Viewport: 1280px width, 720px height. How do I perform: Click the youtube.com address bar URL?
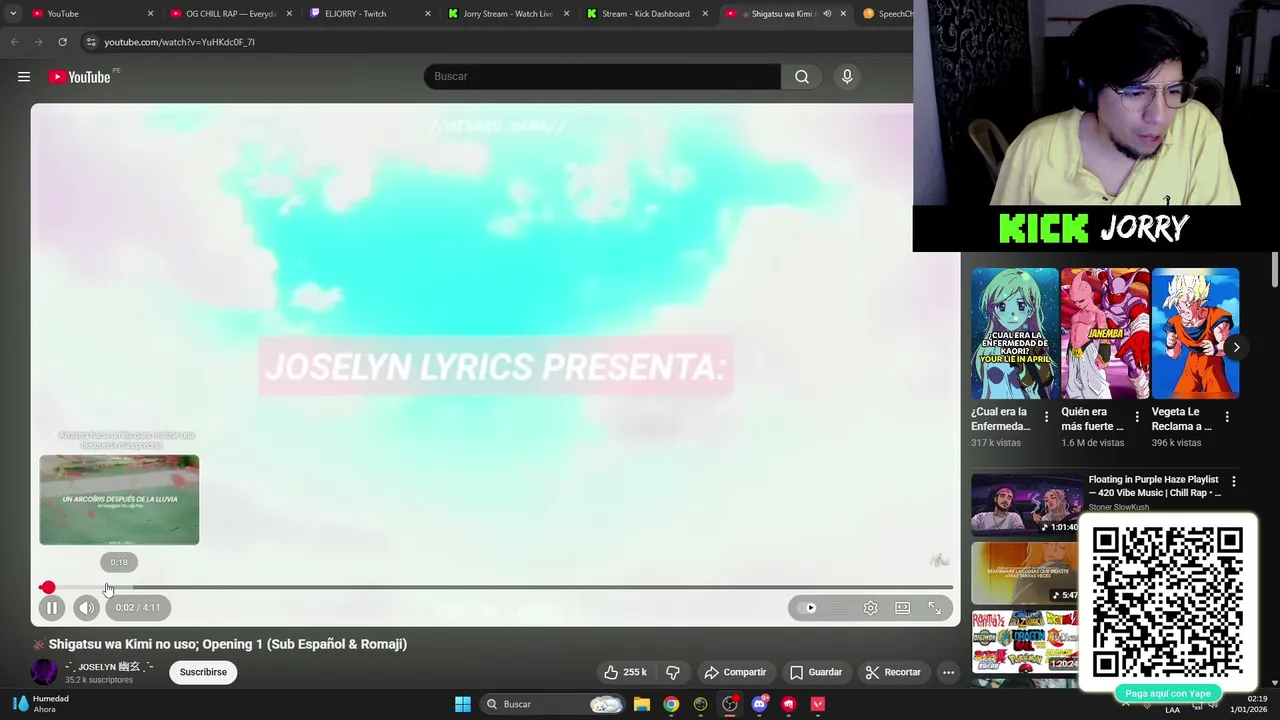179,42
